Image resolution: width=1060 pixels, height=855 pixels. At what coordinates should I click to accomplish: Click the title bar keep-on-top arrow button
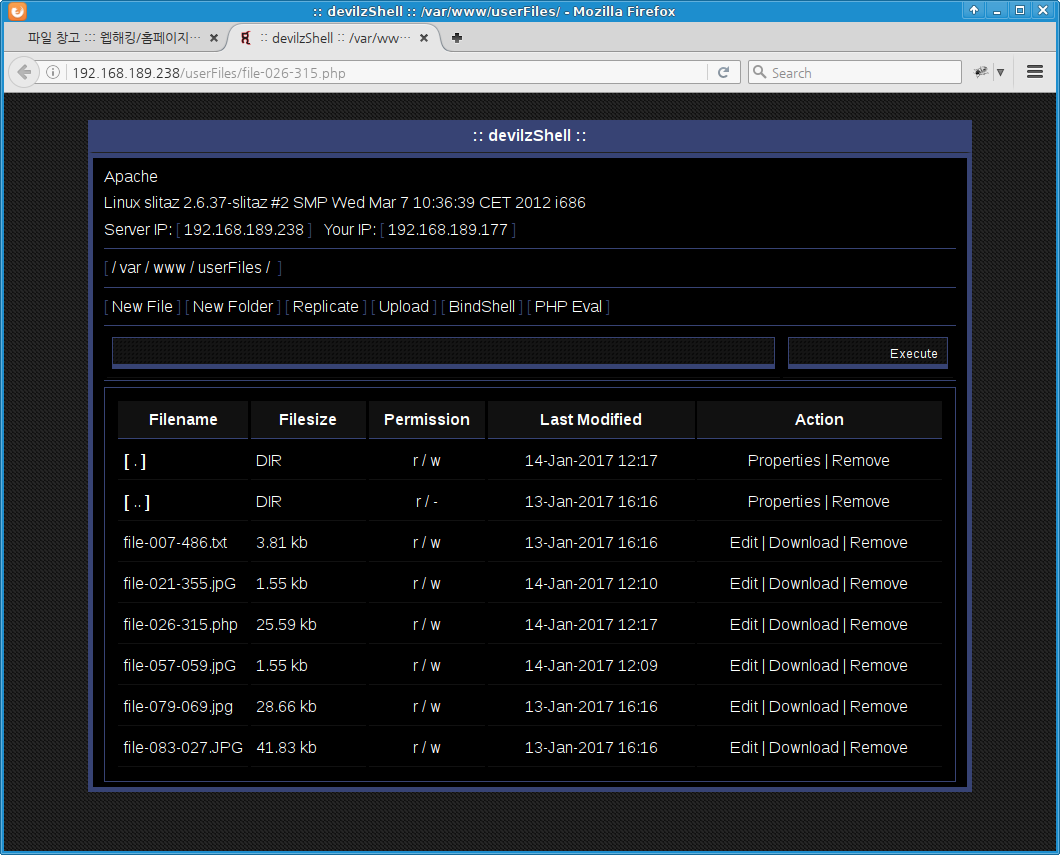[x=973, y=10]
